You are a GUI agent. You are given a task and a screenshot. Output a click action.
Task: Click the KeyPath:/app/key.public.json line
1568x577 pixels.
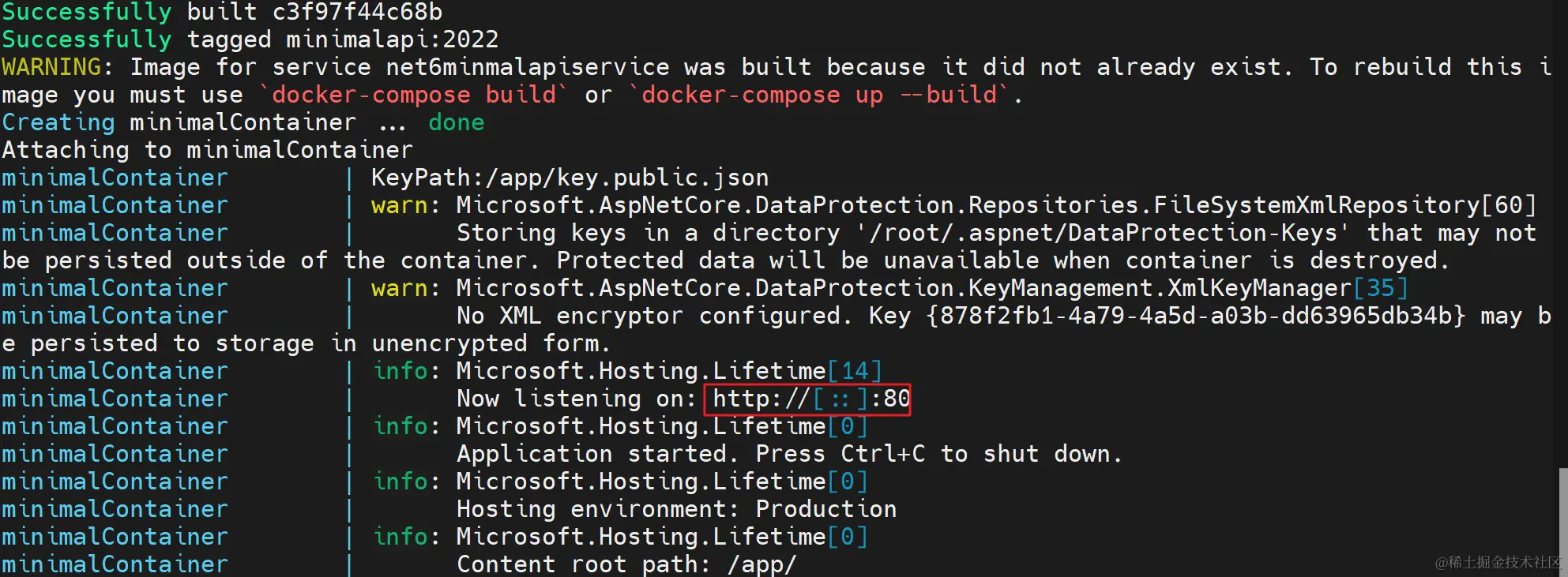click(570, 178)
